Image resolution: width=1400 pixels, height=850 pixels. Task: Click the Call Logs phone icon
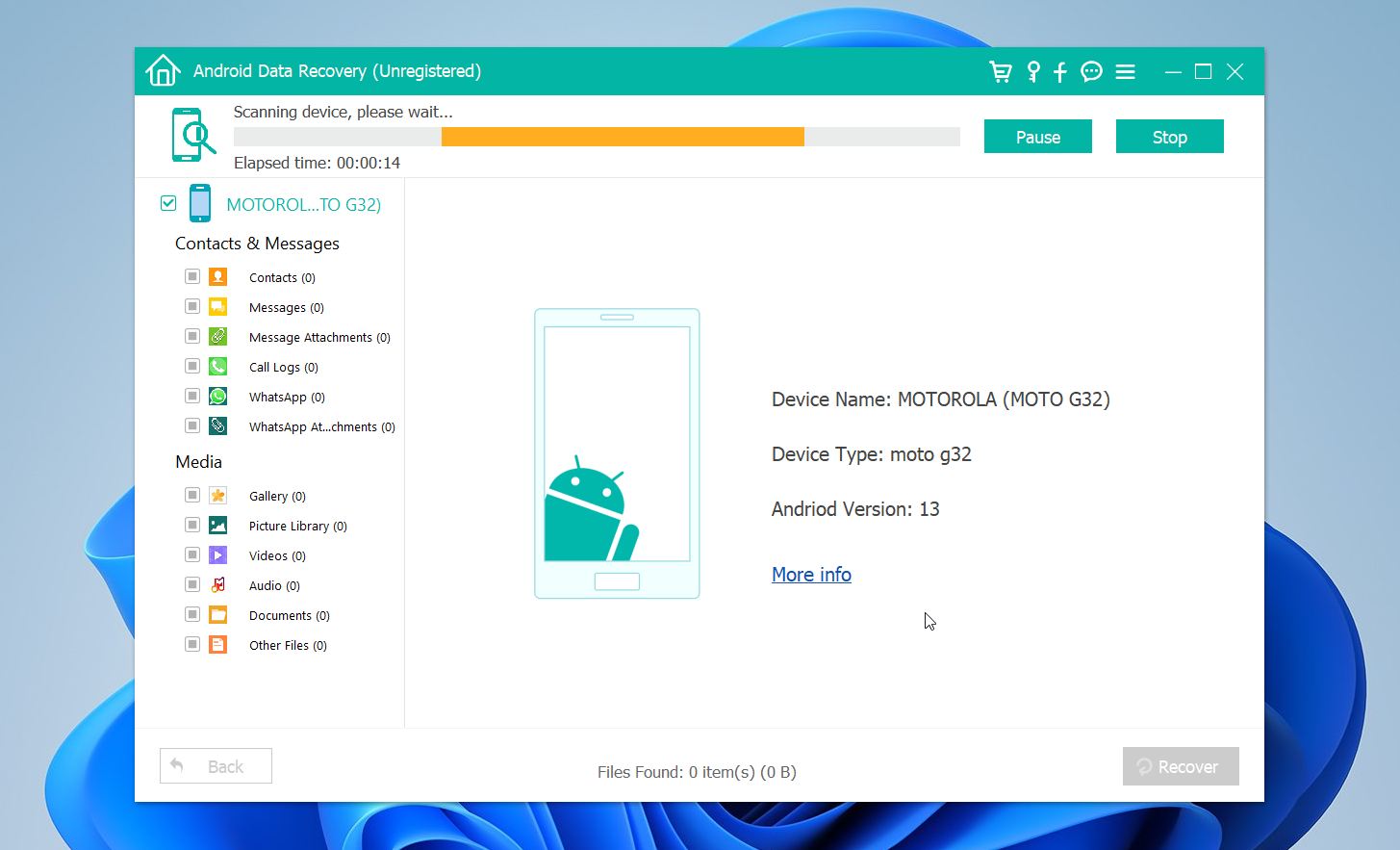point(218,367)
